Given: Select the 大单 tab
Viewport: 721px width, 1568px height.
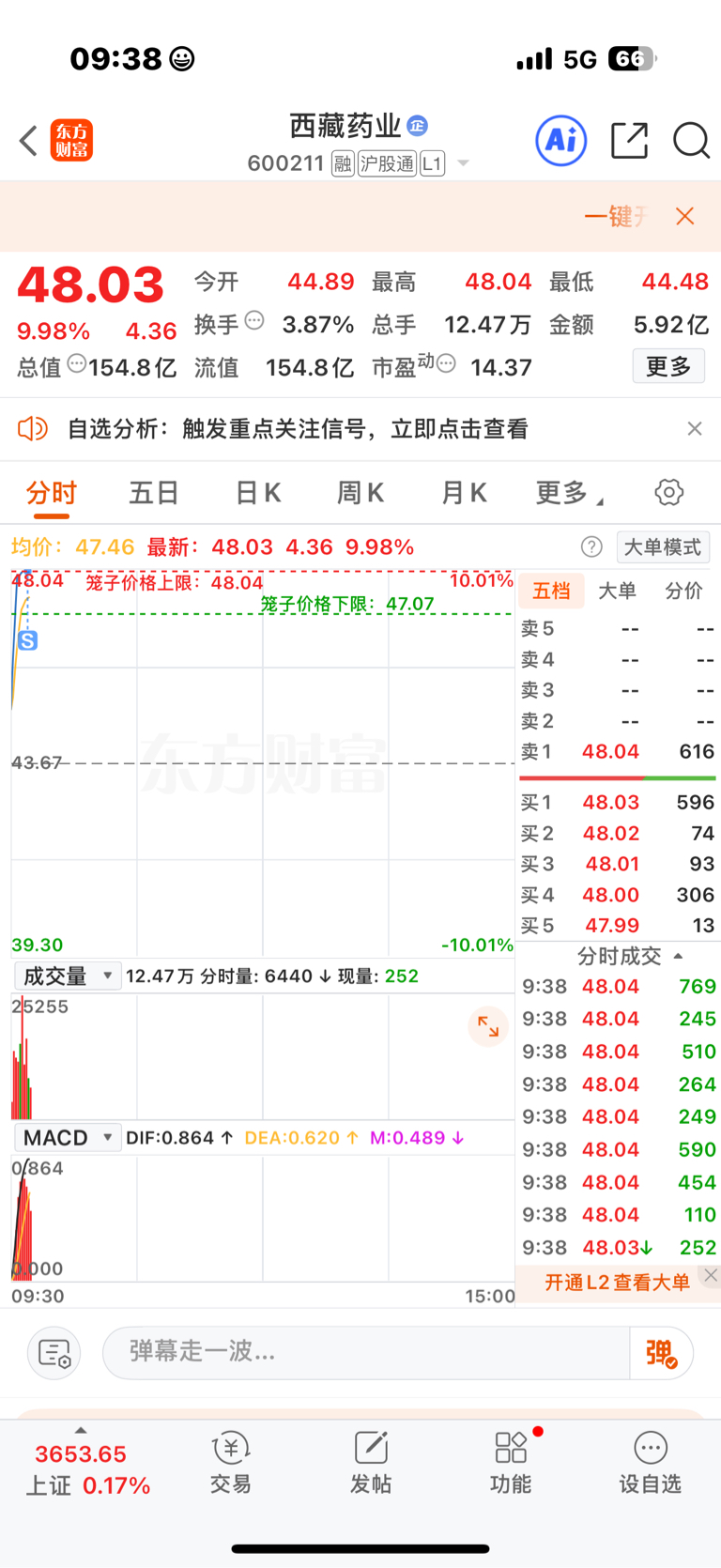Looking at the screenshot, I should pos(617,591).
